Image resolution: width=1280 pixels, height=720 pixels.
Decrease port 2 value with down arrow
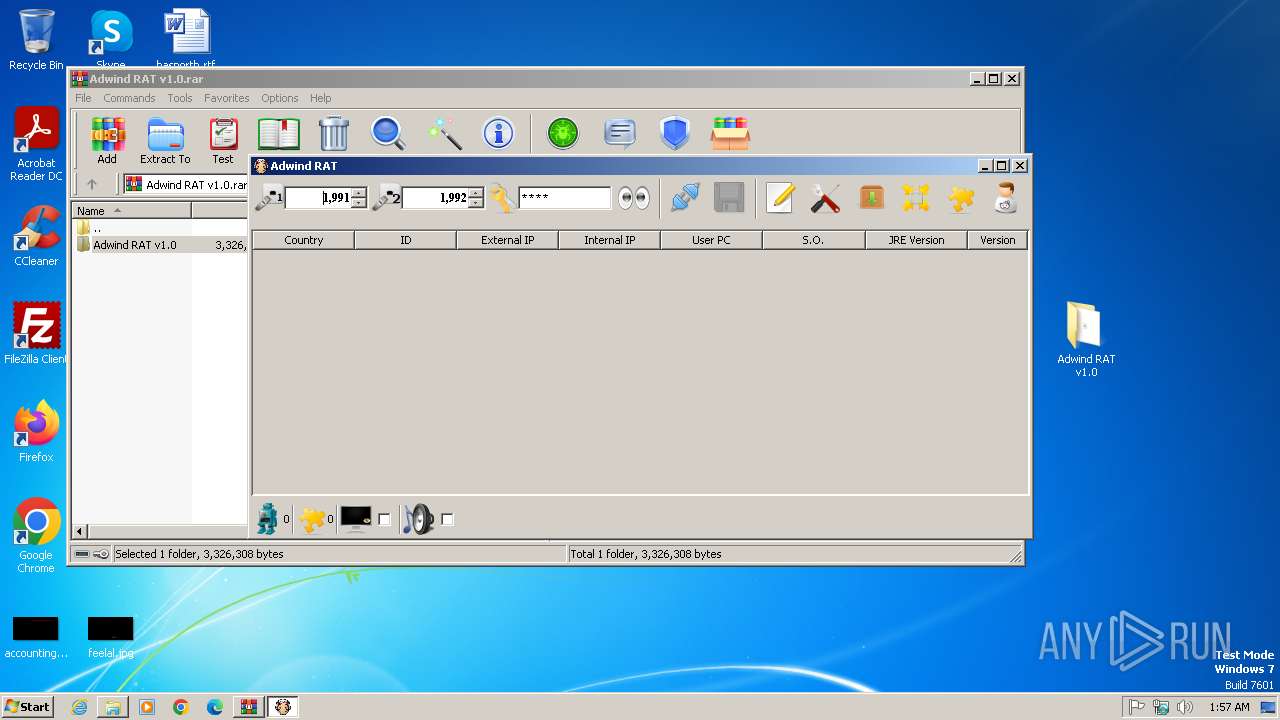click(476, 203)
